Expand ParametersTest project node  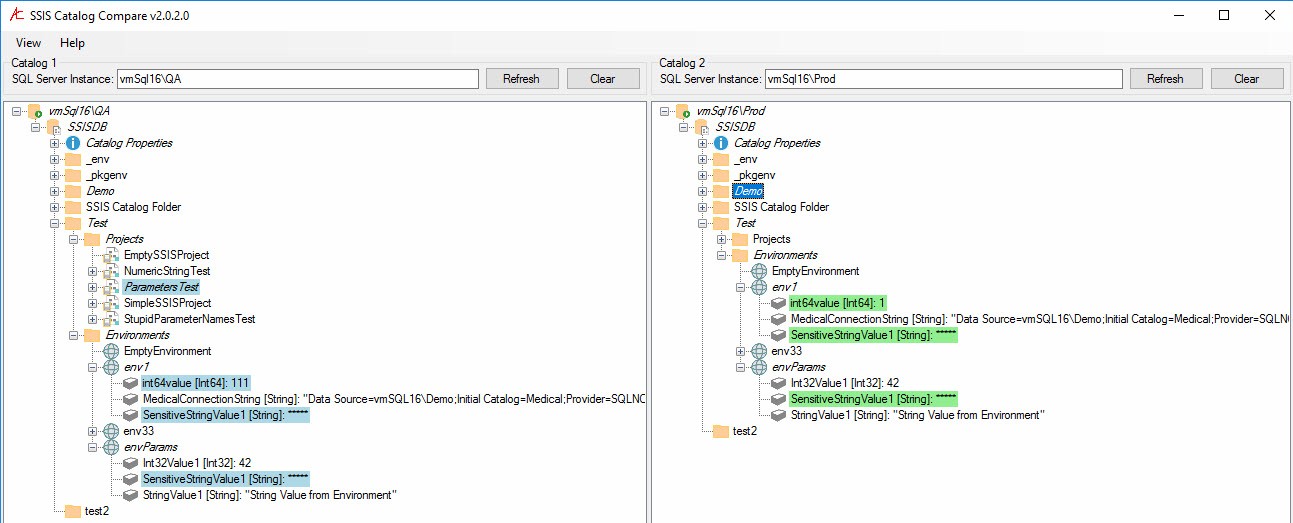pyautogui.click(x=93, y=287)
